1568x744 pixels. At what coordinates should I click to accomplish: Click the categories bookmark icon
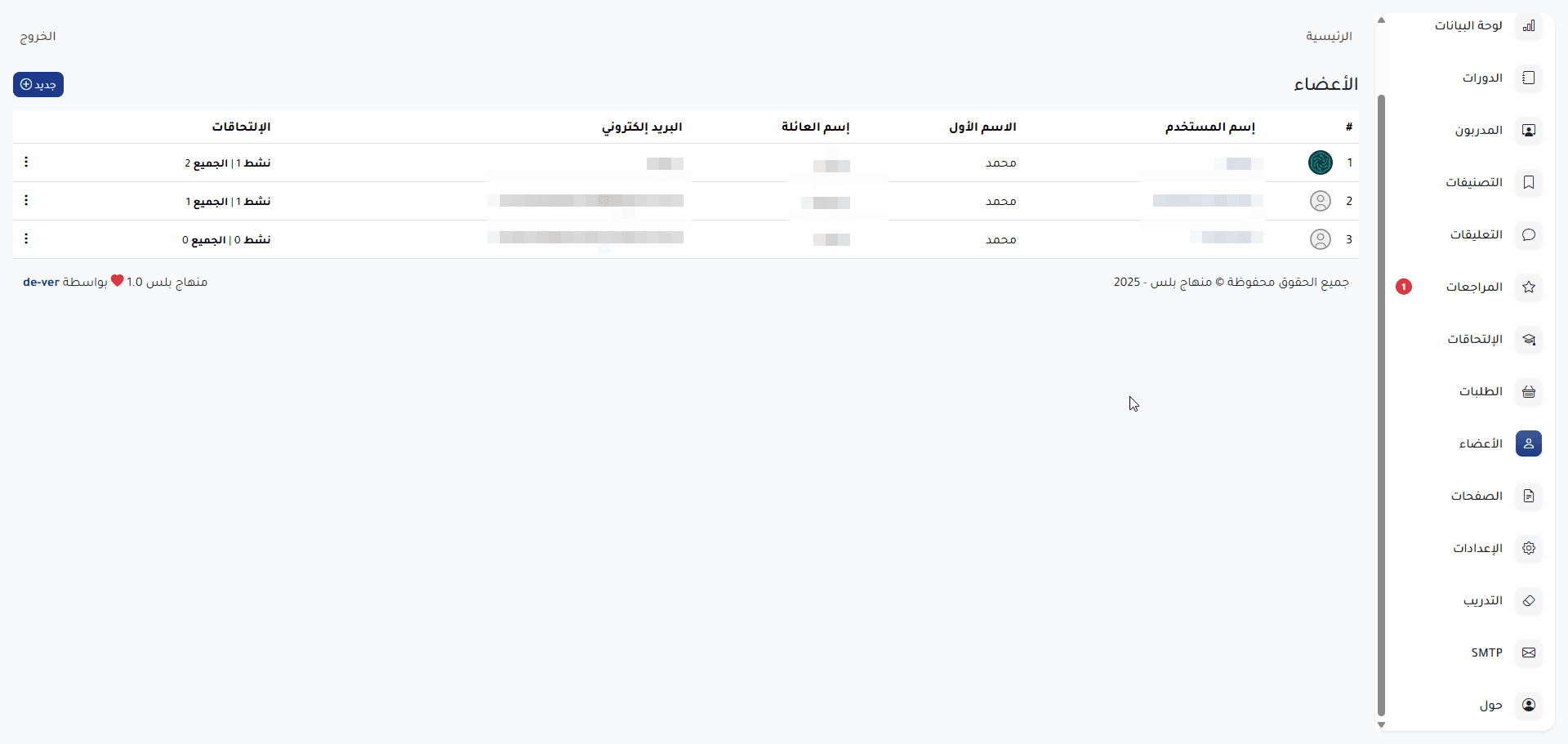[1528, 183]
